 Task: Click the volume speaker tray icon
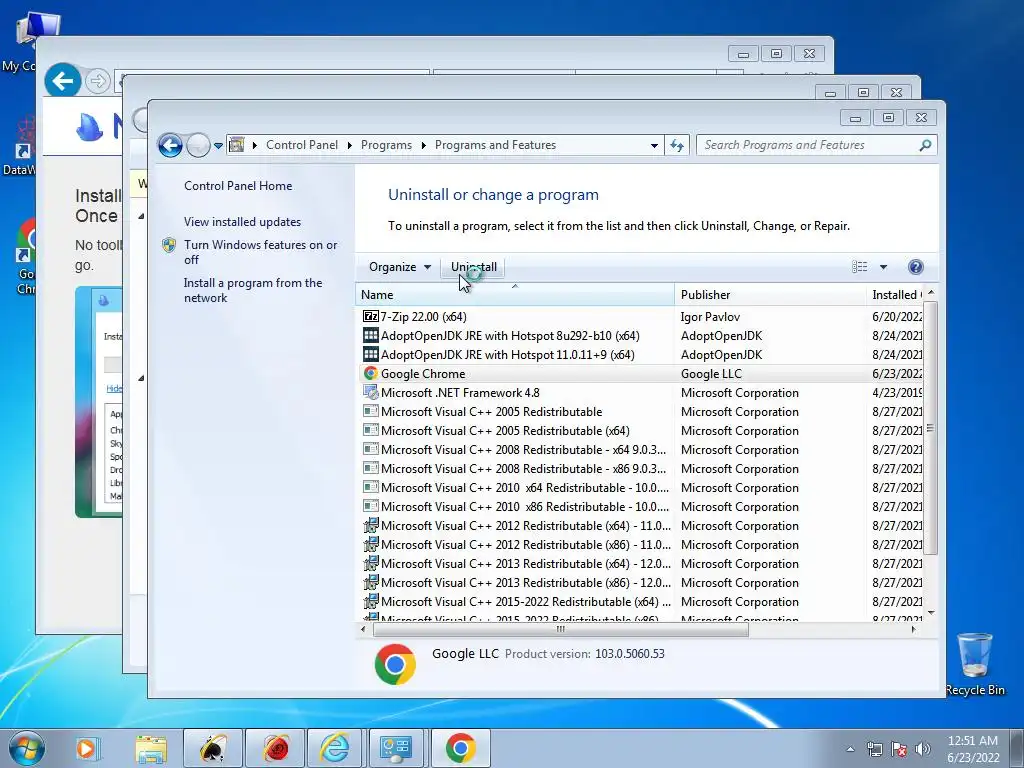(923, 749)
